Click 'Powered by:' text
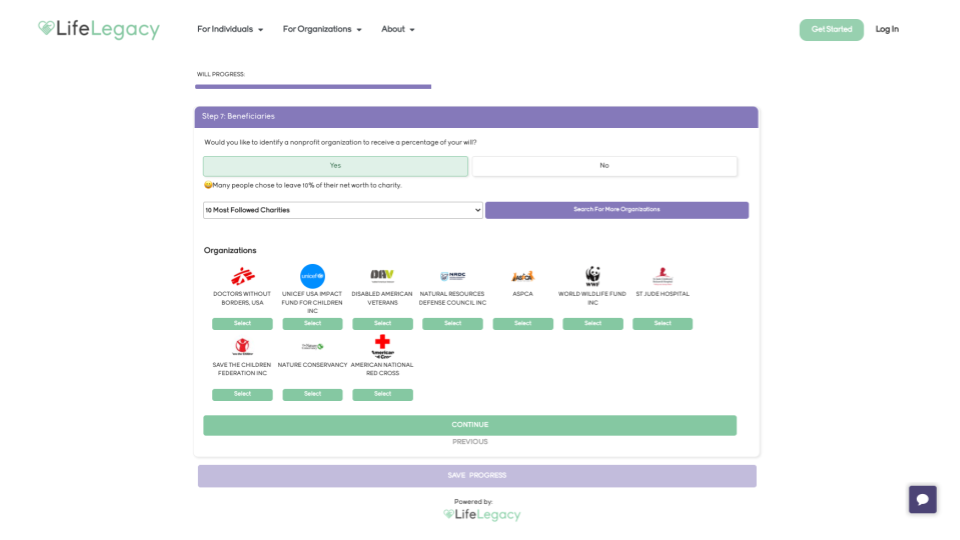Screen dimensions: 960x540 473,501
